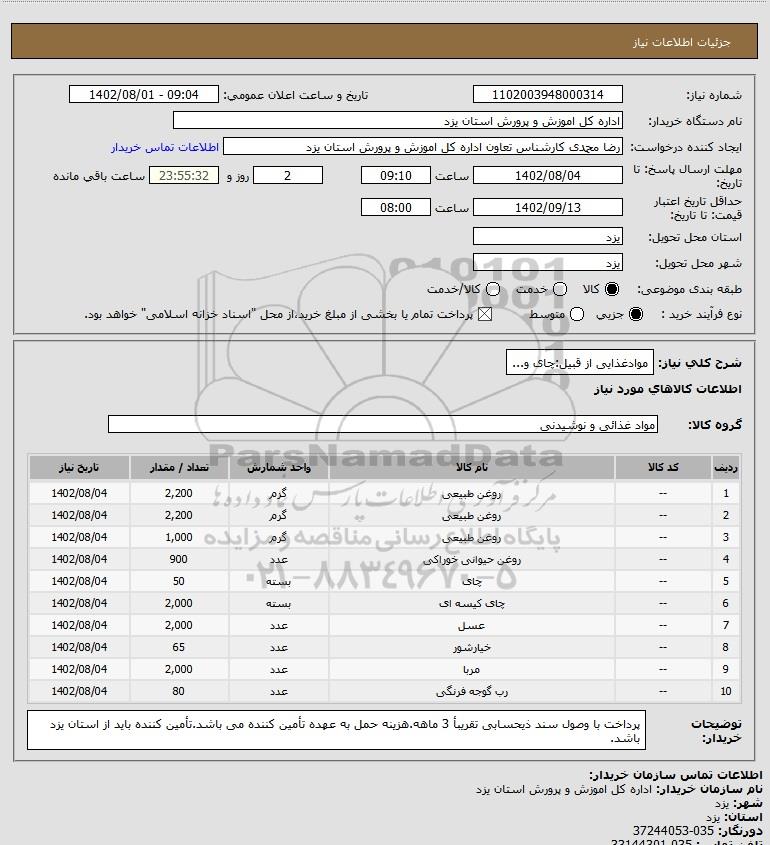Select روغن حیوانی خوراکی in row 4

[x=472, y=559]
